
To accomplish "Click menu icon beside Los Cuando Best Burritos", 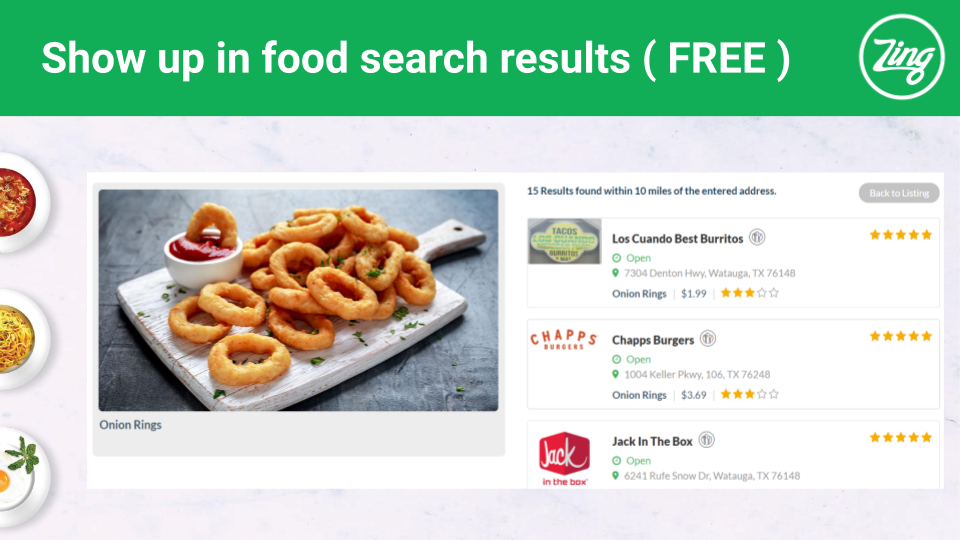I will coord(757,237).
